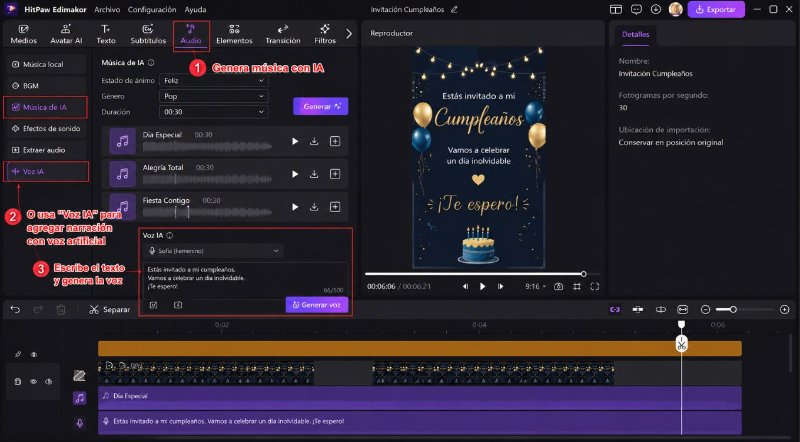The width and height of the screenshot is (800, 442).
Task: Add Fiesta Contigo to the timeline
Action: [335, 207]
